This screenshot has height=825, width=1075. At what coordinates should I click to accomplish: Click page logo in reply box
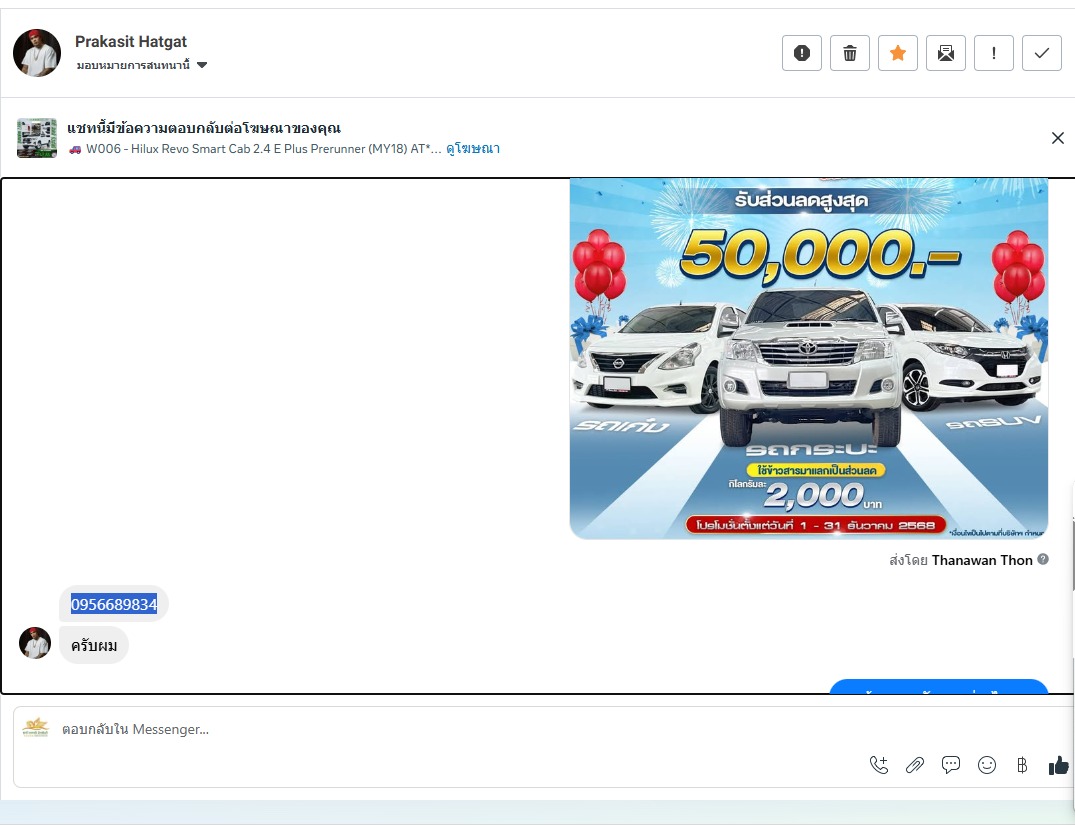pos(36,727)
